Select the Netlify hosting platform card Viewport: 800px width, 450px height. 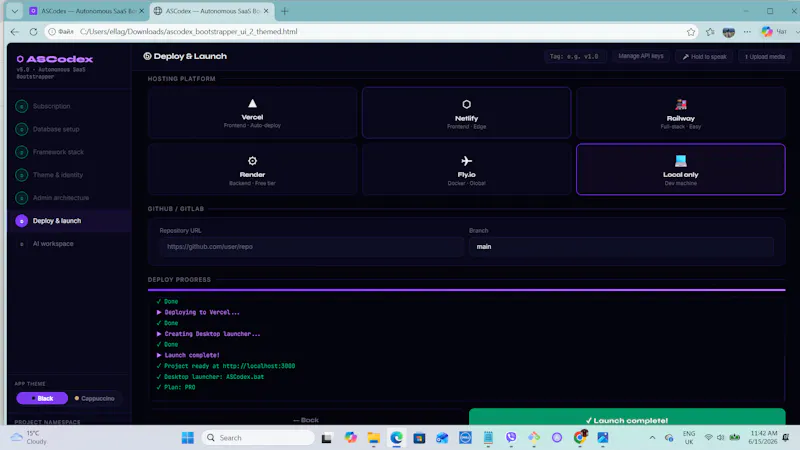(x=466, y=113)
